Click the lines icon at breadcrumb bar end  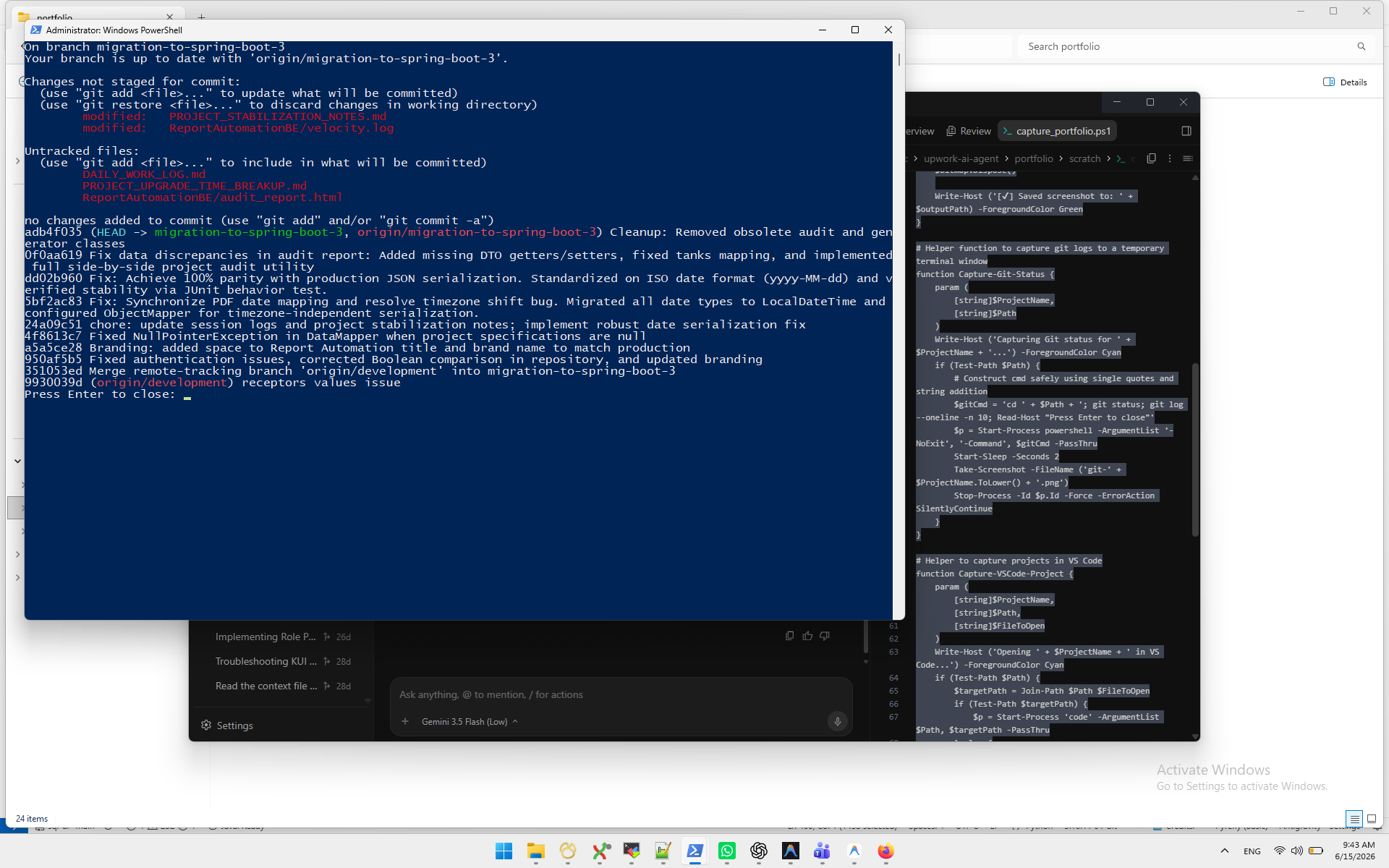[1188, 158]
